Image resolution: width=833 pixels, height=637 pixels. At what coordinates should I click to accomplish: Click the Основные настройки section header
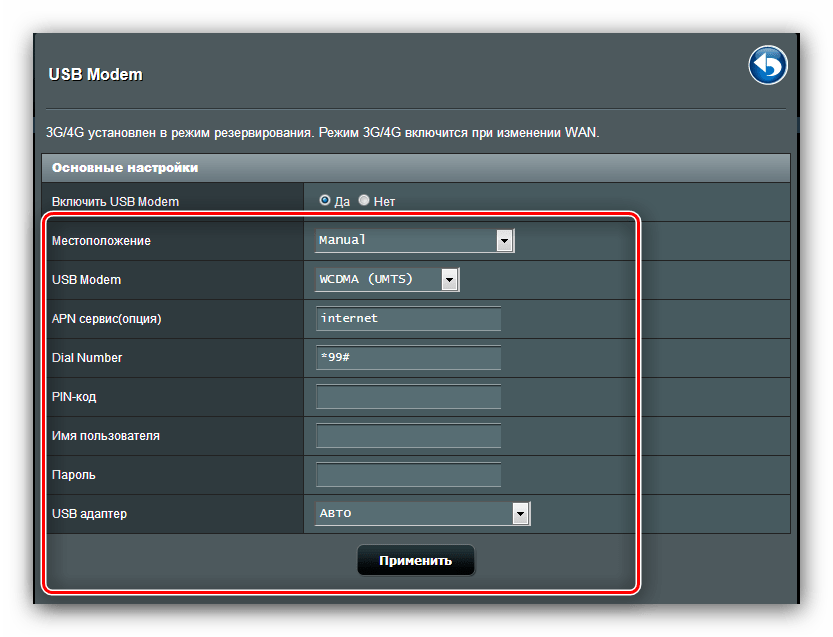[x=125, y=167]
